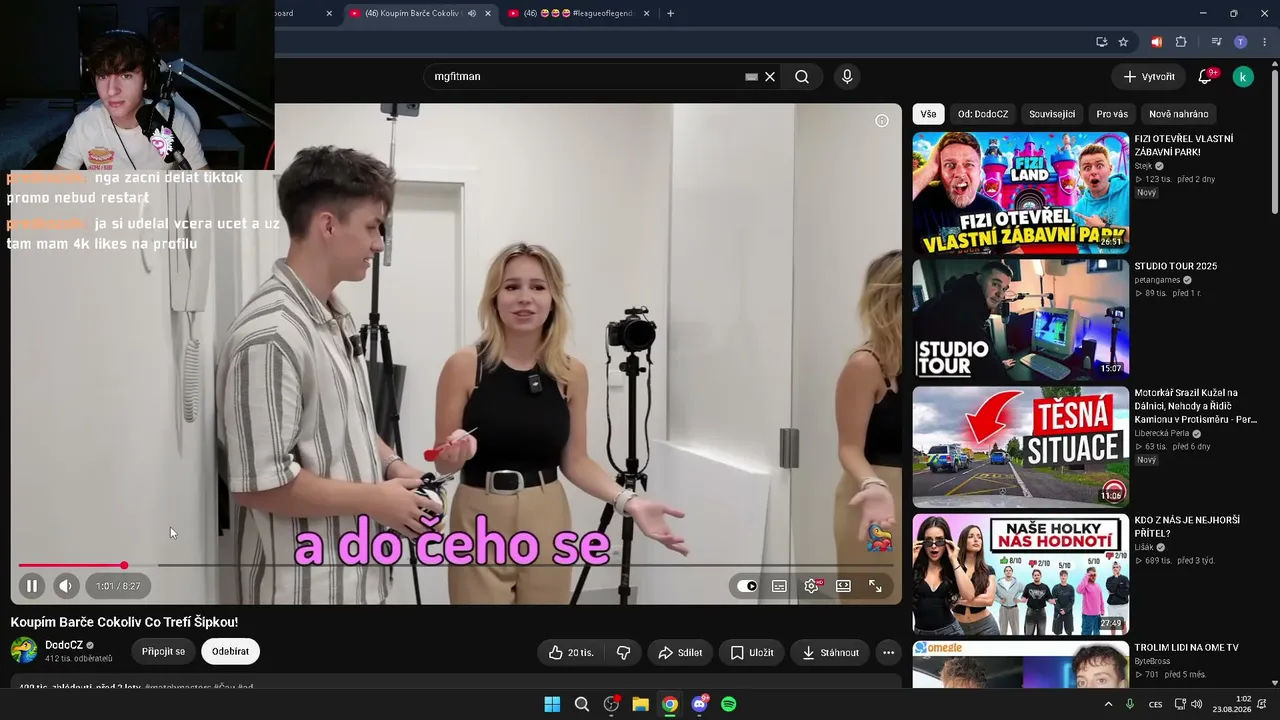Open the red speaker extension
This screenshot has height=720, width=1280.
click(1156, 42)
